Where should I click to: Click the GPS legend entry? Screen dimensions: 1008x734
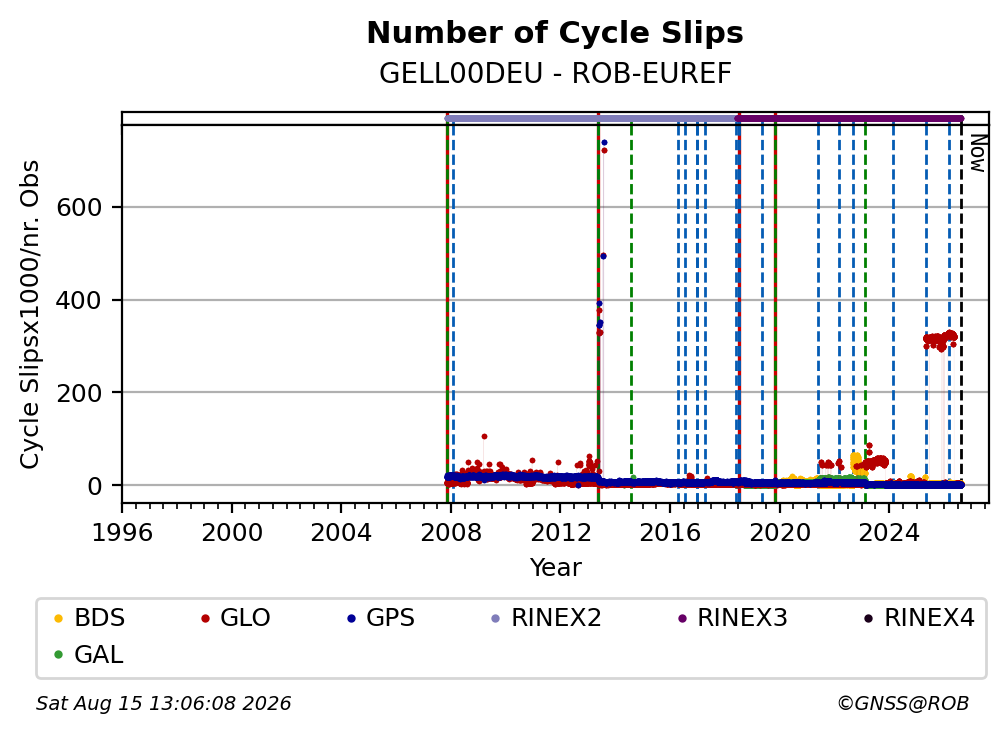point(381,618)
